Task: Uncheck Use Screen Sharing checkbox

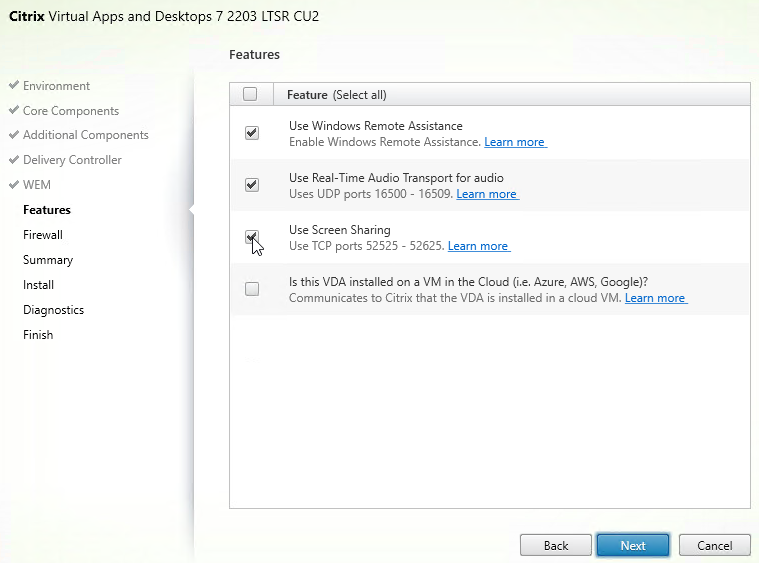Action: pos(252,237)
